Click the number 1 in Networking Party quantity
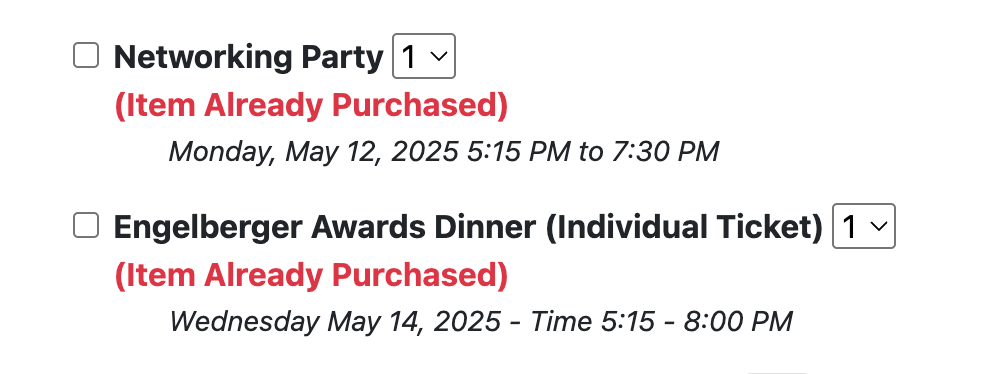1004x374 pixels. click(x=409, y=57)
